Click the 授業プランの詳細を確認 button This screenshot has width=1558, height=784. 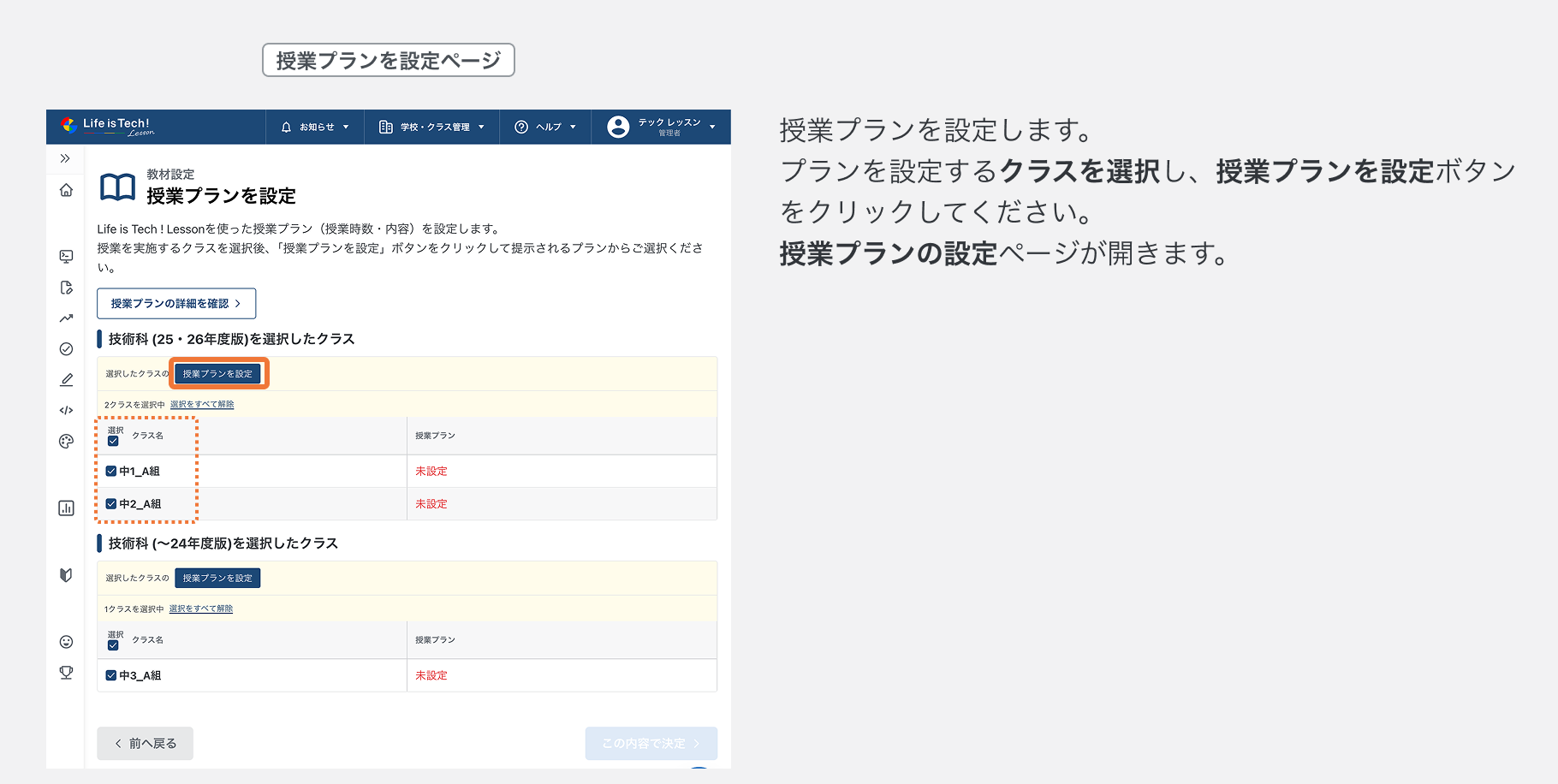(x=175, y=303)
